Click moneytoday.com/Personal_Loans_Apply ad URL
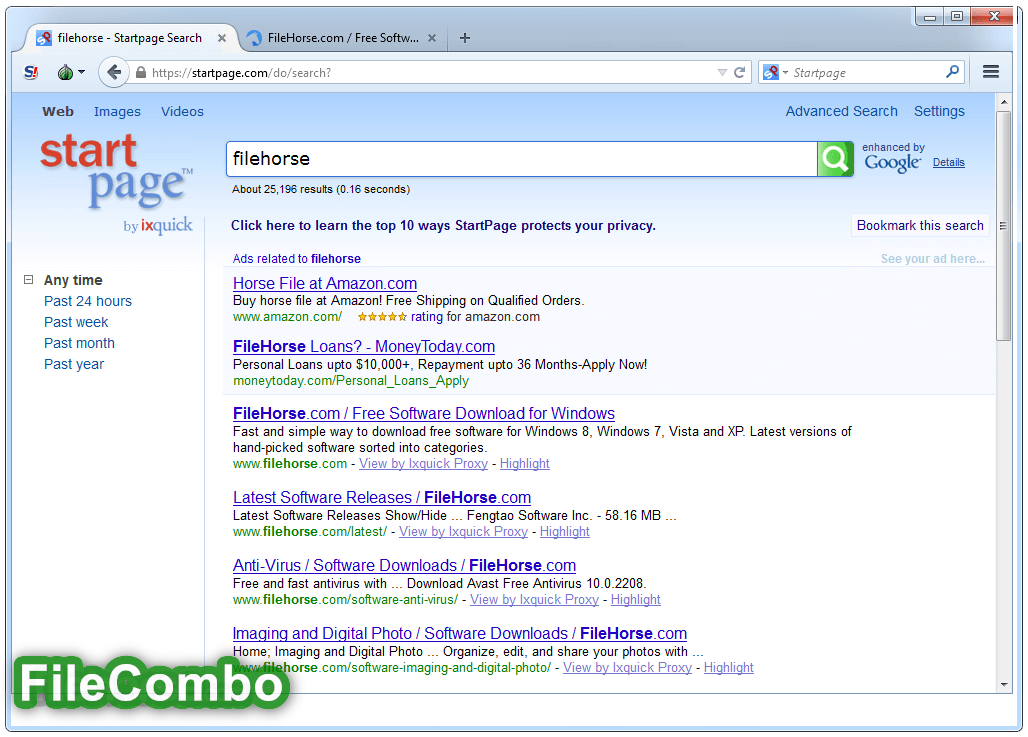1028x737 pixels. [351, 380]
